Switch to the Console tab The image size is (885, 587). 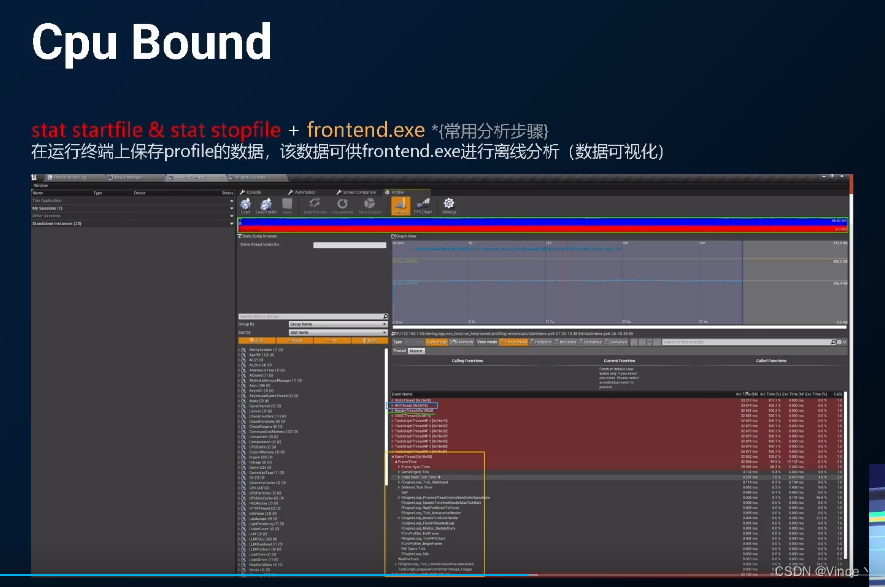point(252,191)
